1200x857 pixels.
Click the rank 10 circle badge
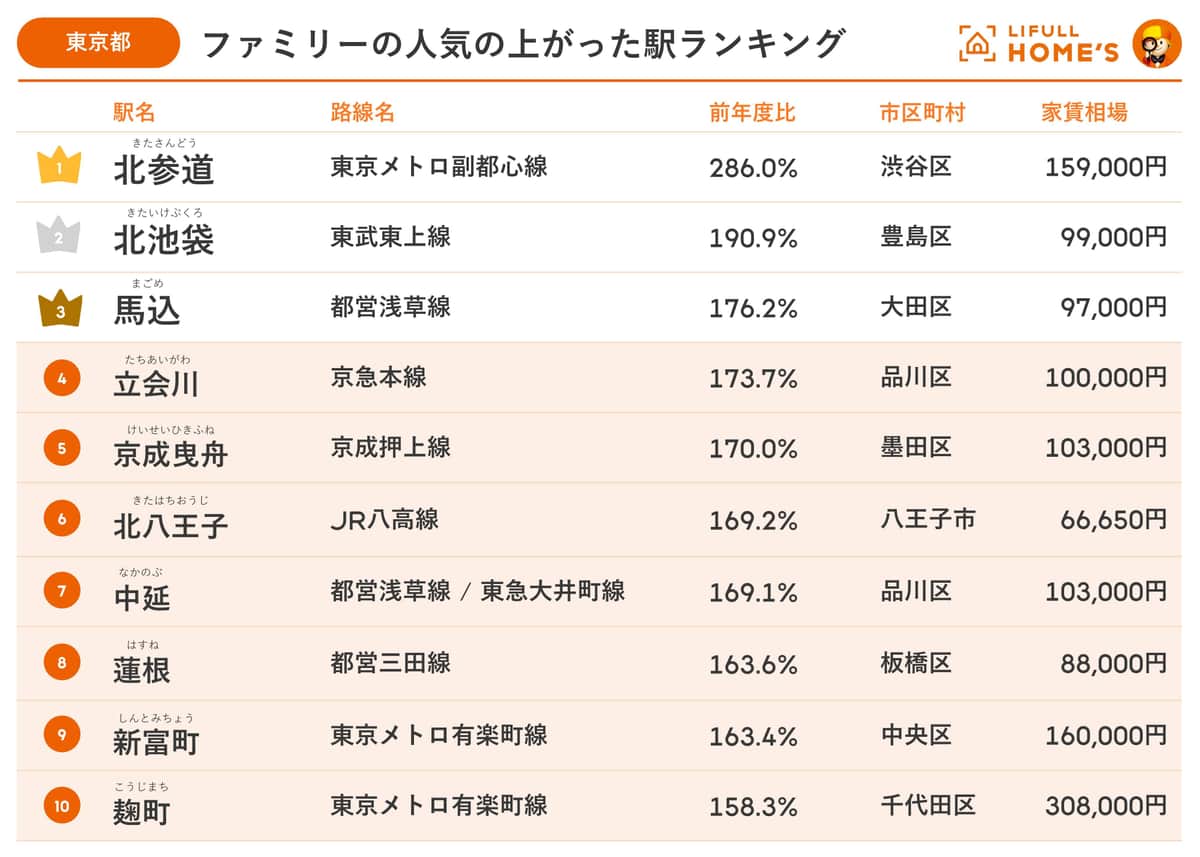62,805
